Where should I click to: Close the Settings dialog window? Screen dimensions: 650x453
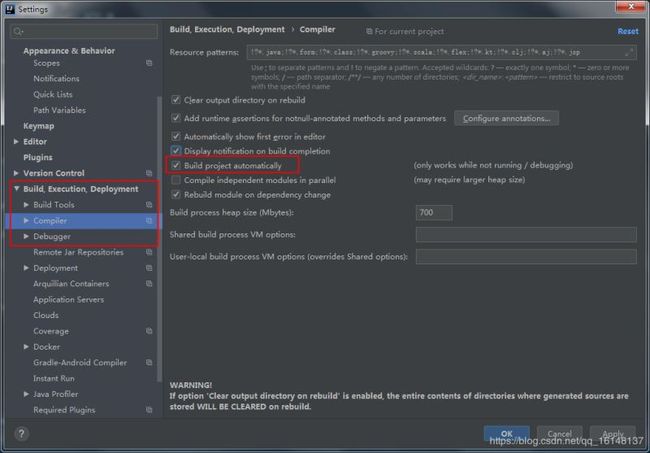(631, 7)
